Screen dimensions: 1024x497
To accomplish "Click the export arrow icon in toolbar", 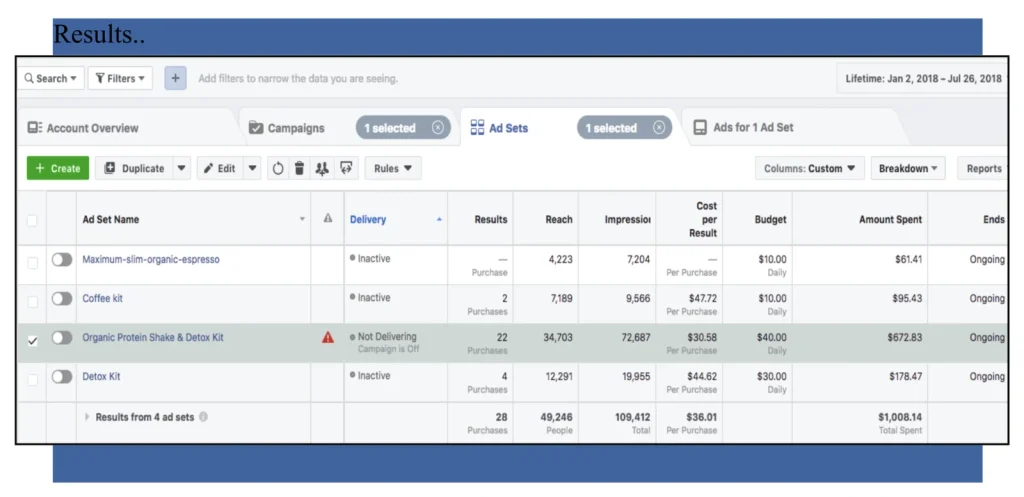I will 346,169.
